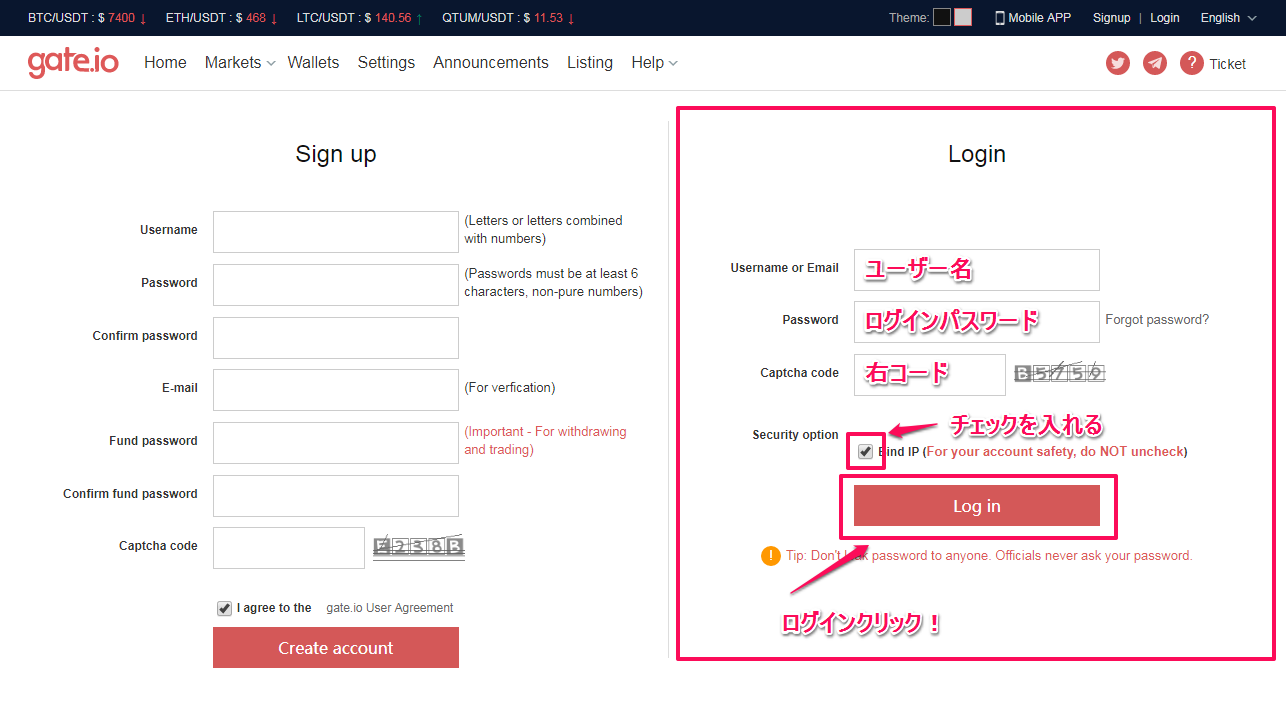Open the Listing menu item
The width and height of the screenshot is (1286, 710).
tap(590, 62)
